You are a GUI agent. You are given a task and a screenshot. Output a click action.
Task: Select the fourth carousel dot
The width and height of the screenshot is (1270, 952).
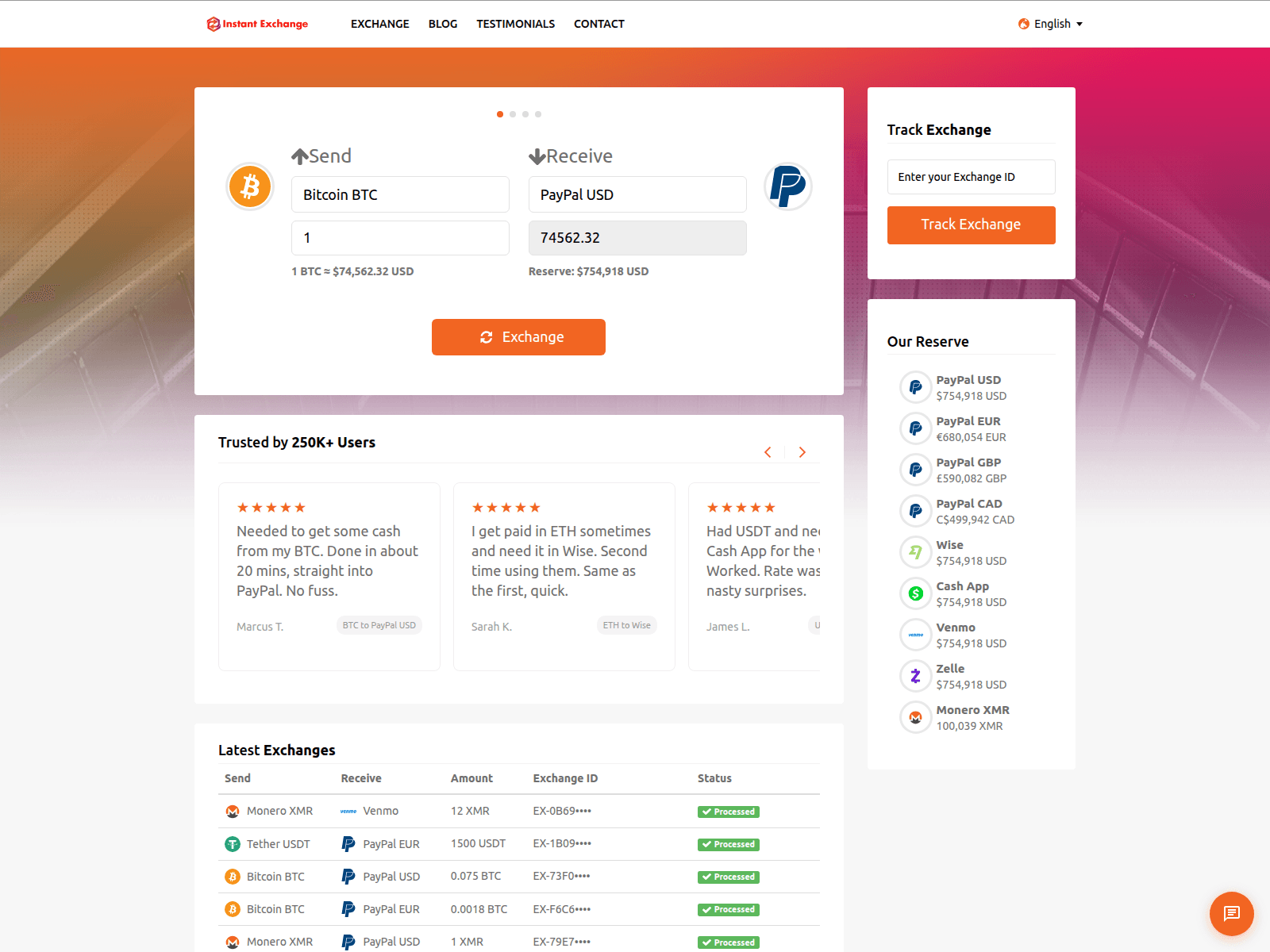click(538, 114)
